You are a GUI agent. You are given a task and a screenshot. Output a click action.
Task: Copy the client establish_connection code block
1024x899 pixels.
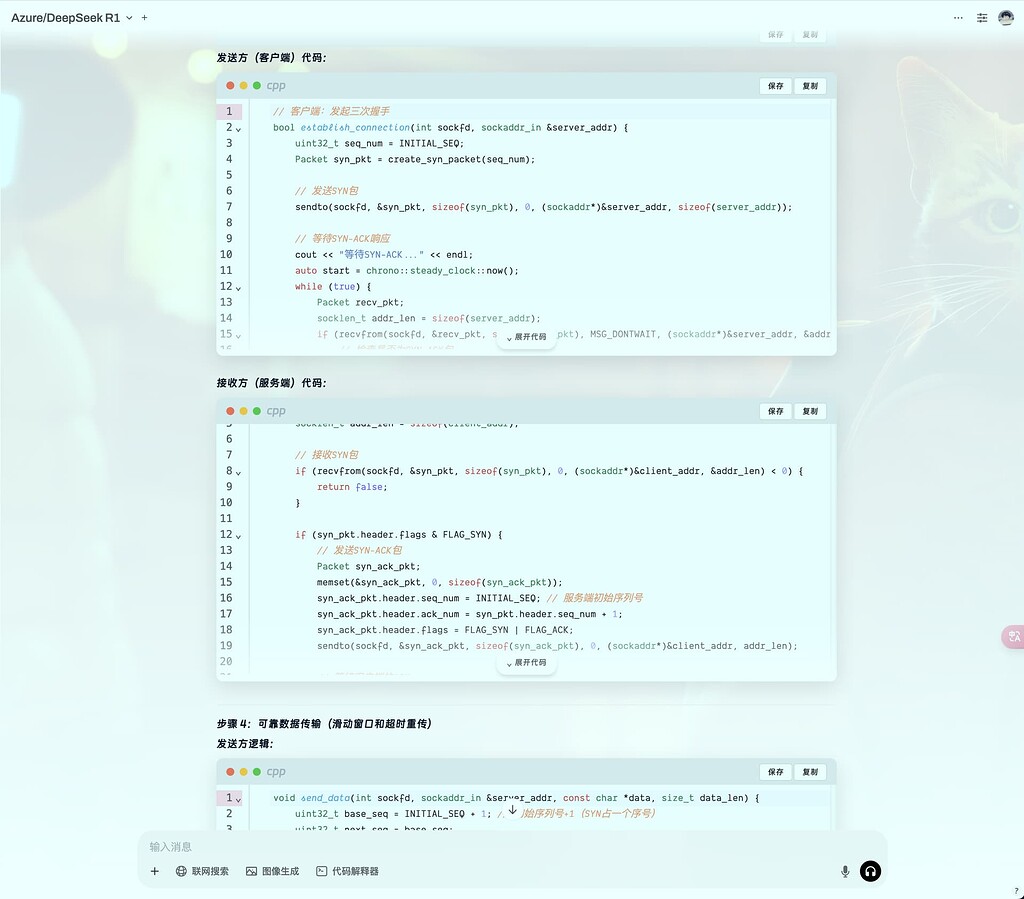[x=810, y=86]
